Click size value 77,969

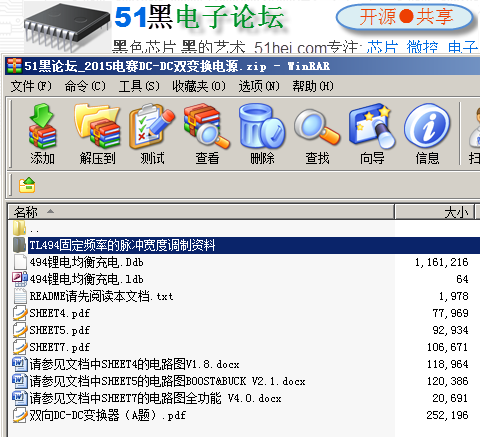tap(450, 313)
